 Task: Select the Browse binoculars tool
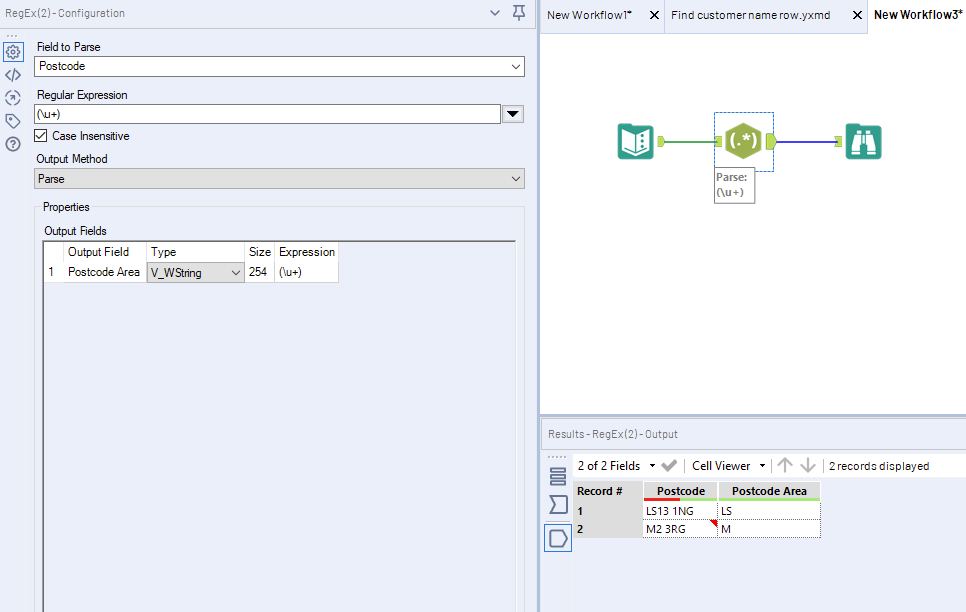tap(863, 142)
